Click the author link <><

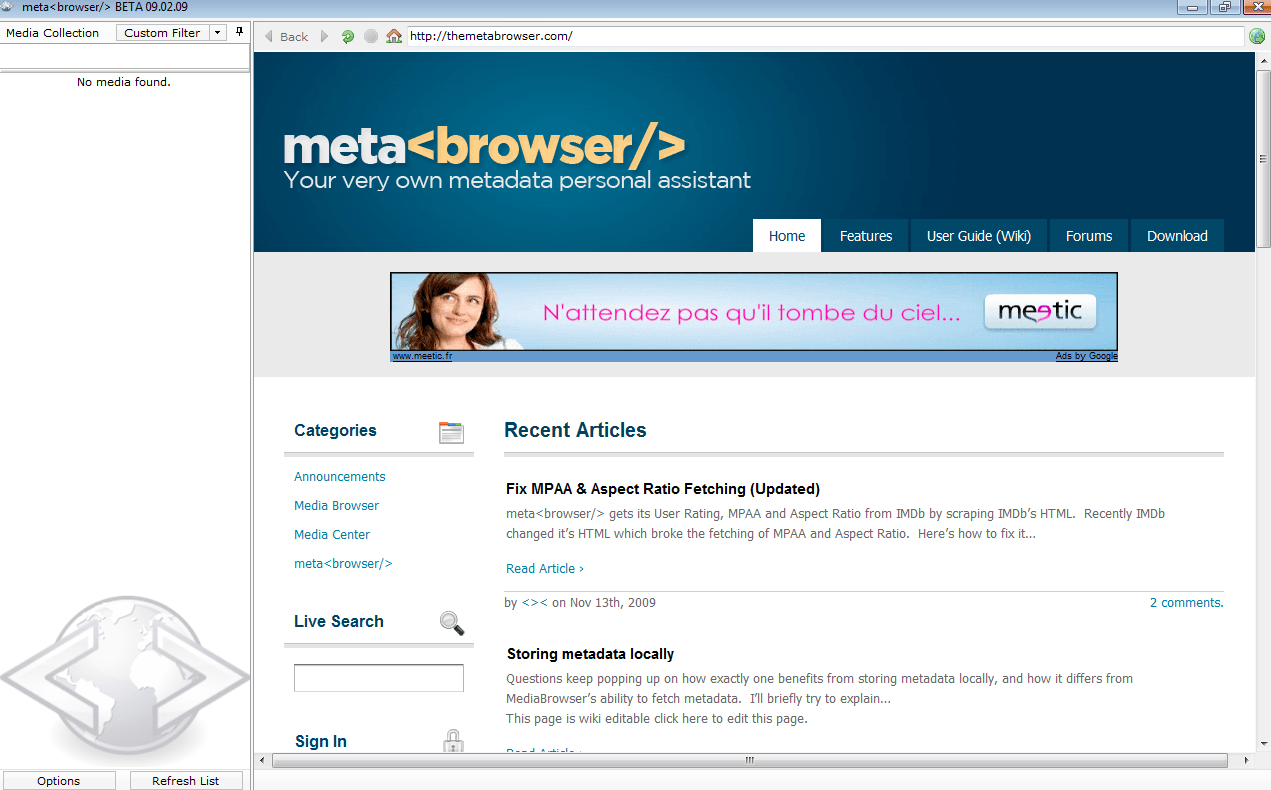pos(535,603)
